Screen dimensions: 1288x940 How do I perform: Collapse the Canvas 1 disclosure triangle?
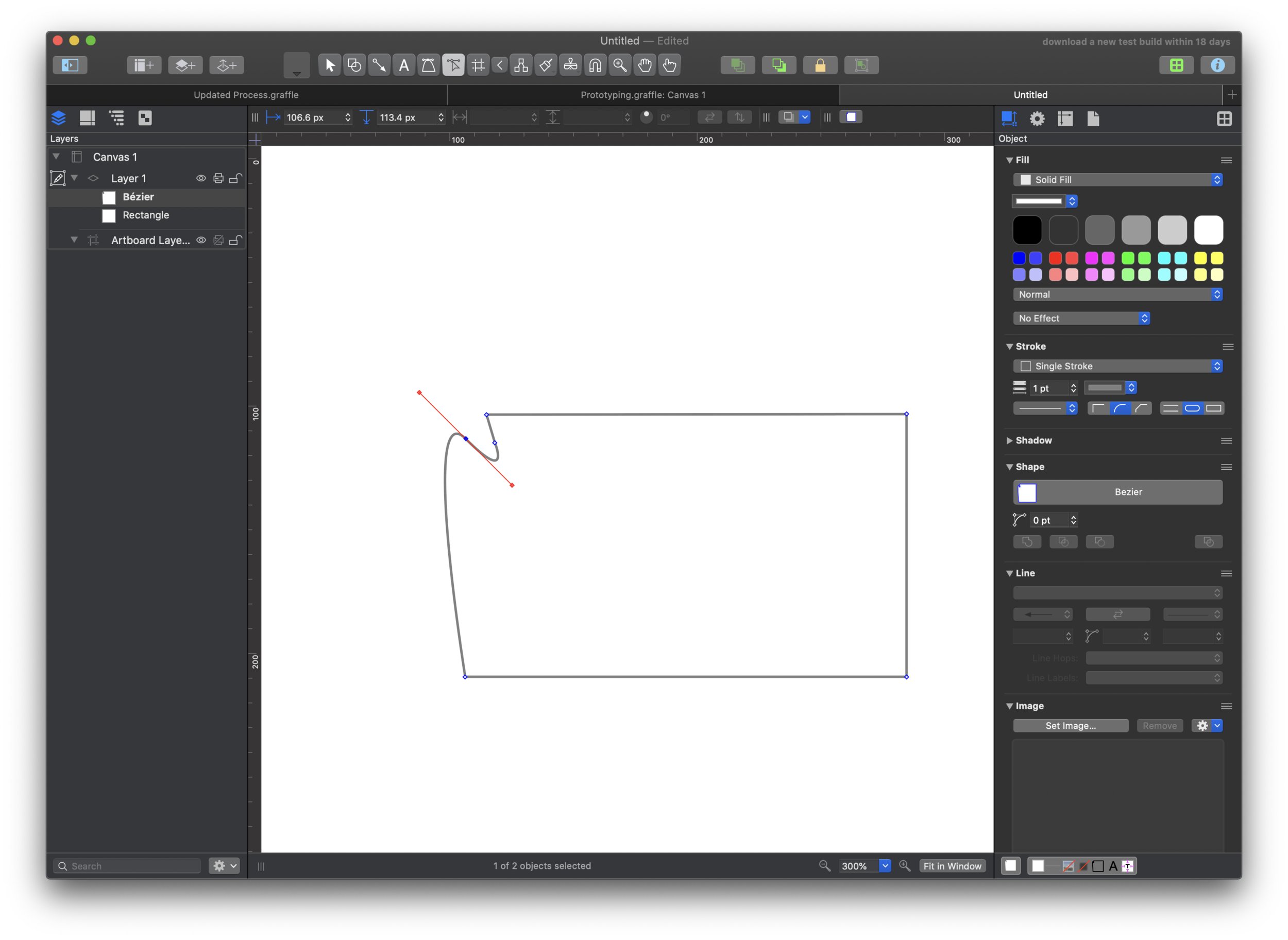pyautogui.click(x=56, y=157)
